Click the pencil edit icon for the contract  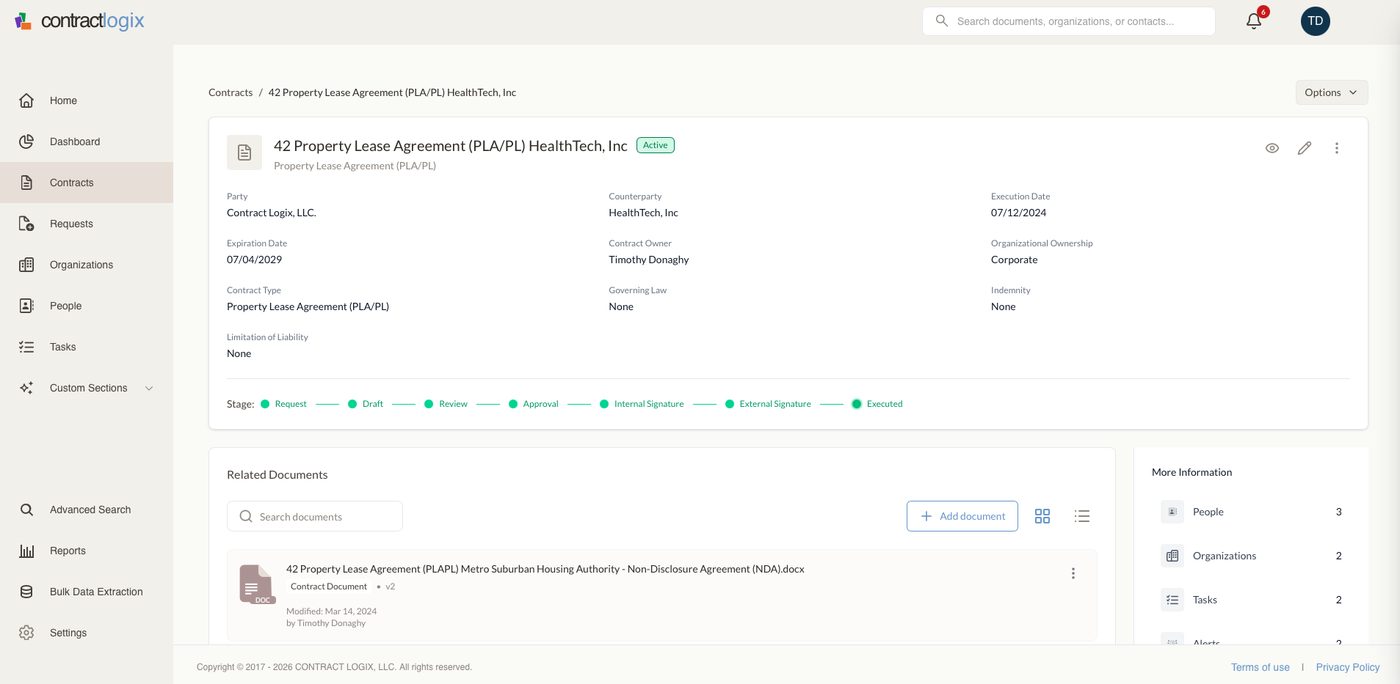(1304, 148)
